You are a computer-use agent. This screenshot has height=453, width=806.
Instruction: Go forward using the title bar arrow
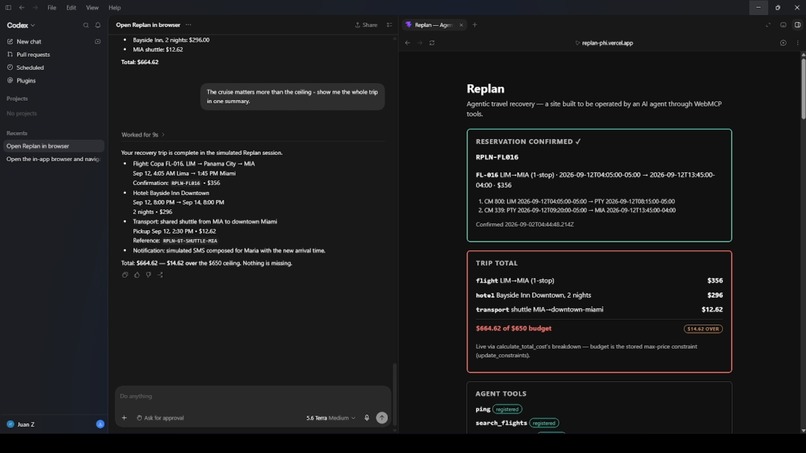click(35, 8)
